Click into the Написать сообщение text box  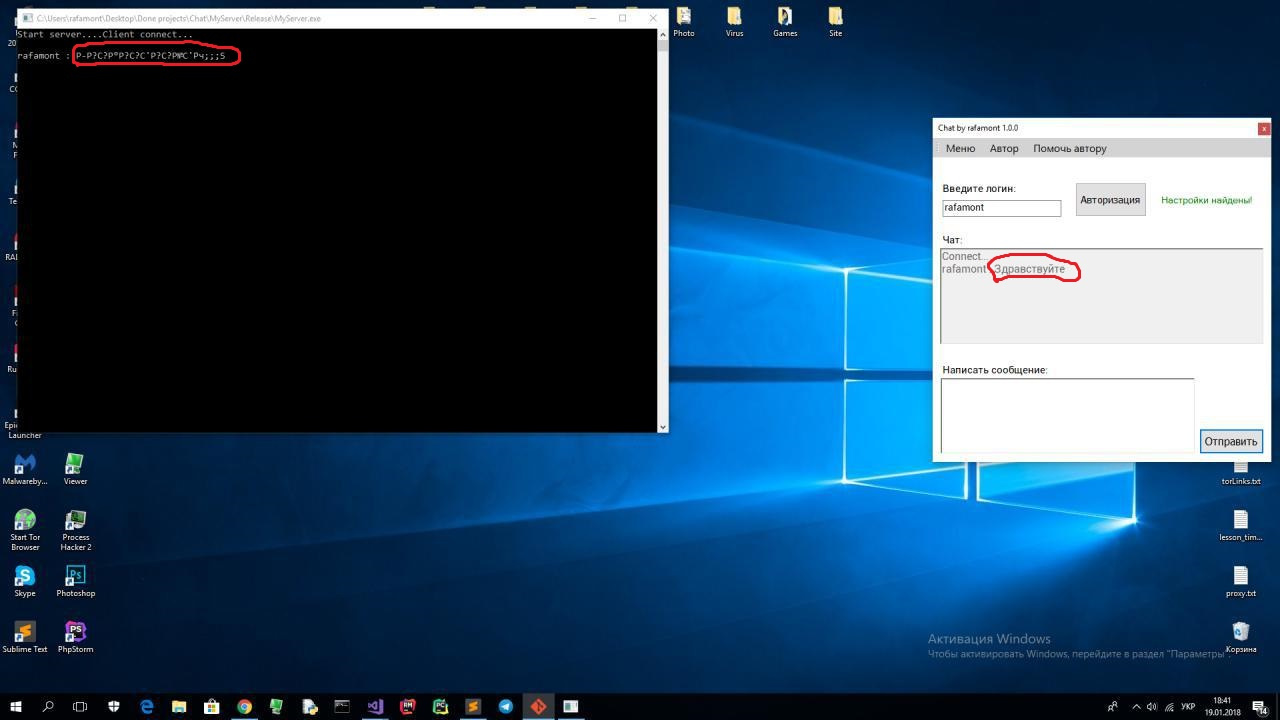click(x=1067, y=415)
